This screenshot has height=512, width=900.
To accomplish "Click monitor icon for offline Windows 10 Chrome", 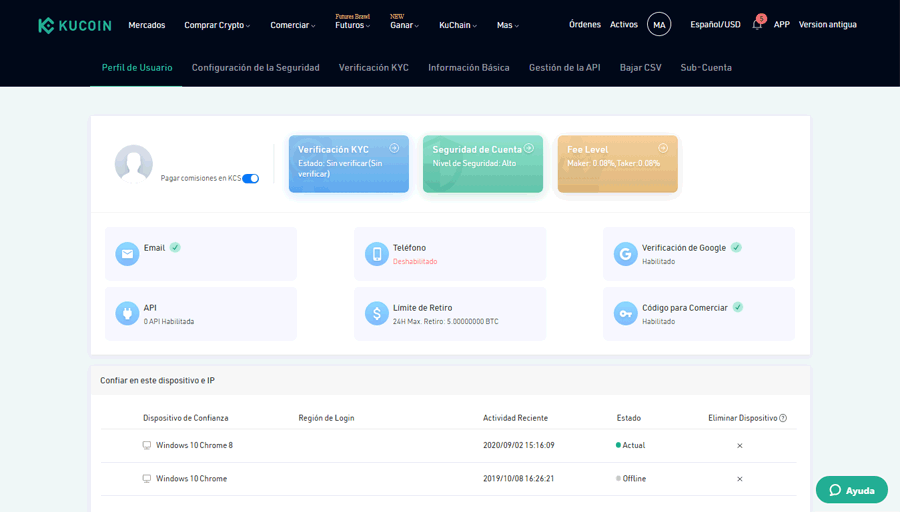I will click(x=147, y=479).
